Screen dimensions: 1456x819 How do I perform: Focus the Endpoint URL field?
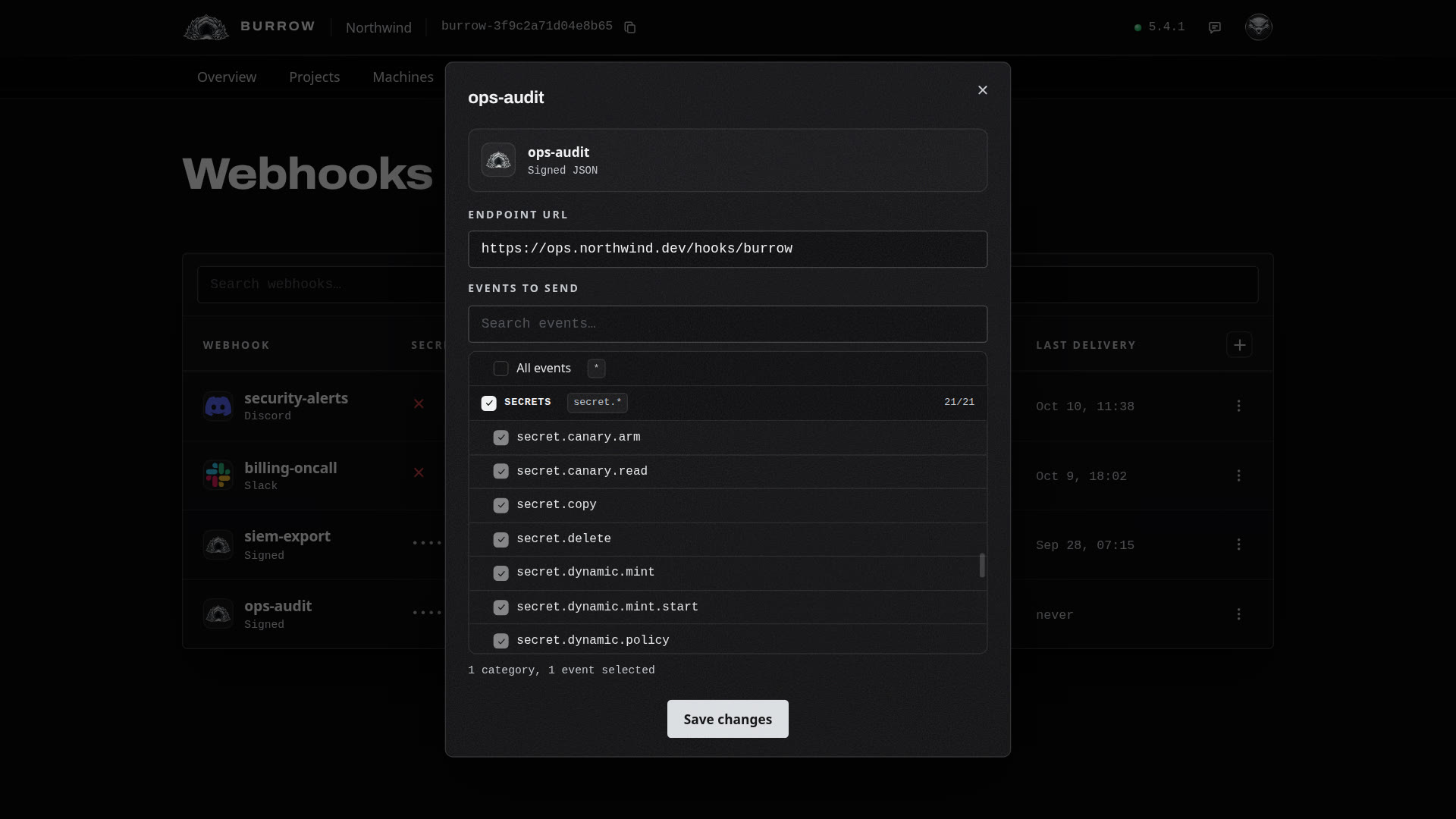(x=728, y=249)
